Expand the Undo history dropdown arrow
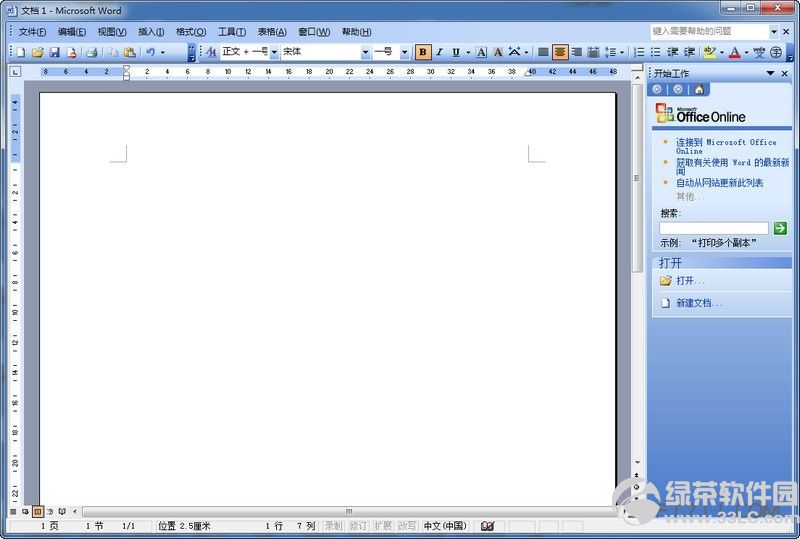 [x=163, y=52]
